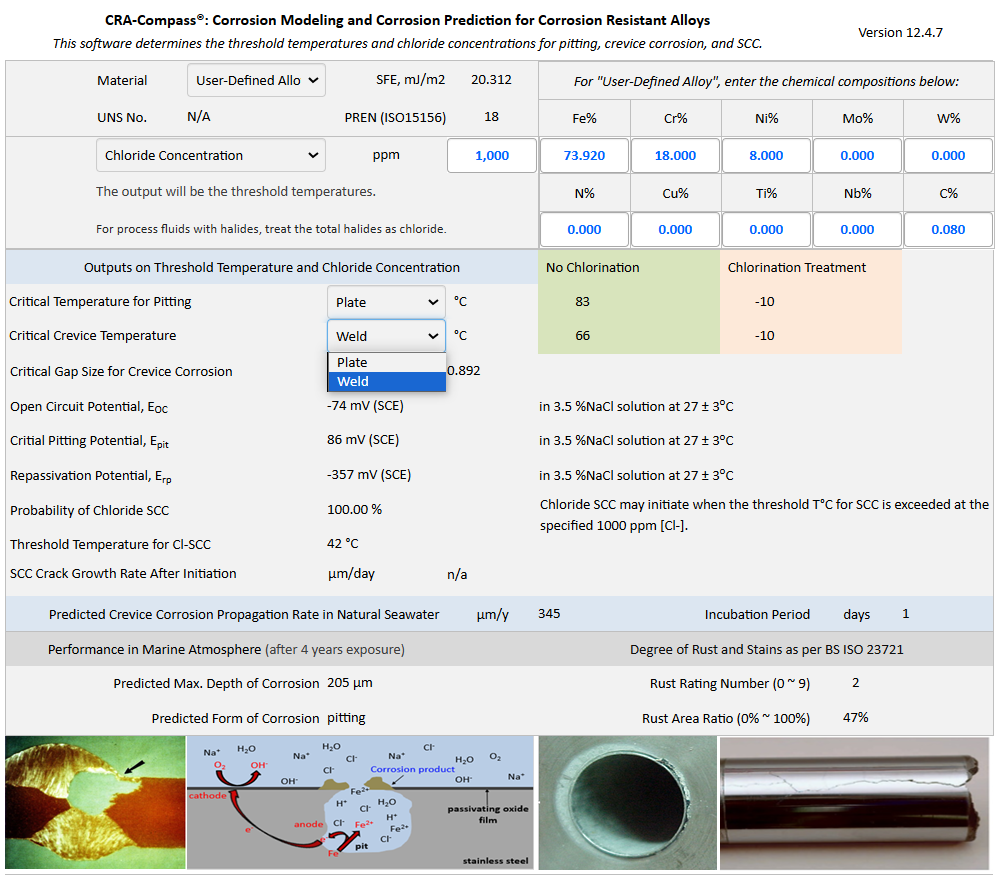This screenshot has height=883, width=999.
Task: Click the chloride SCC probability 100.00 %
Action: [354, 510]
